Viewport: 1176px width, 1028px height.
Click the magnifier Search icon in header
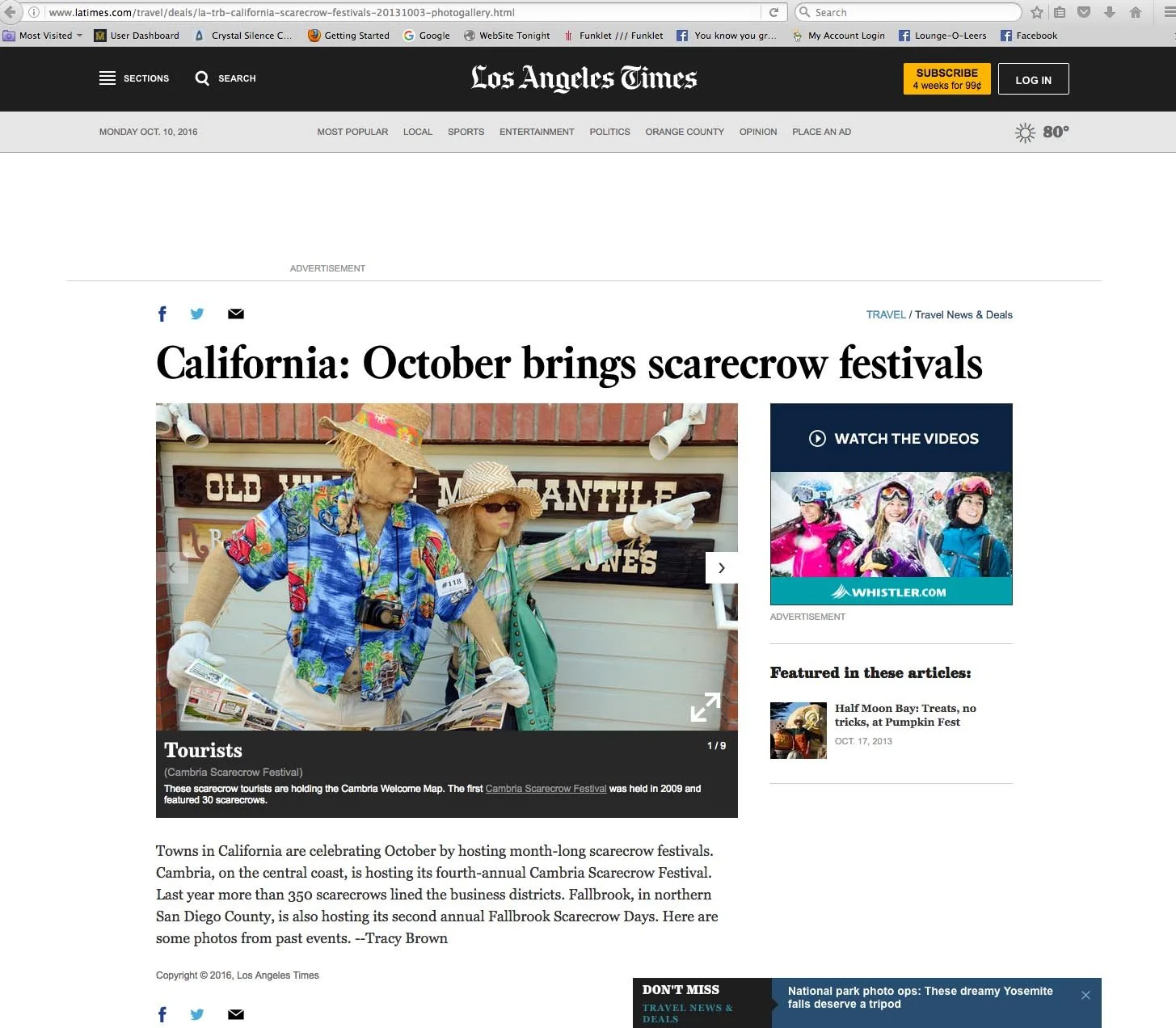[202, 78]
